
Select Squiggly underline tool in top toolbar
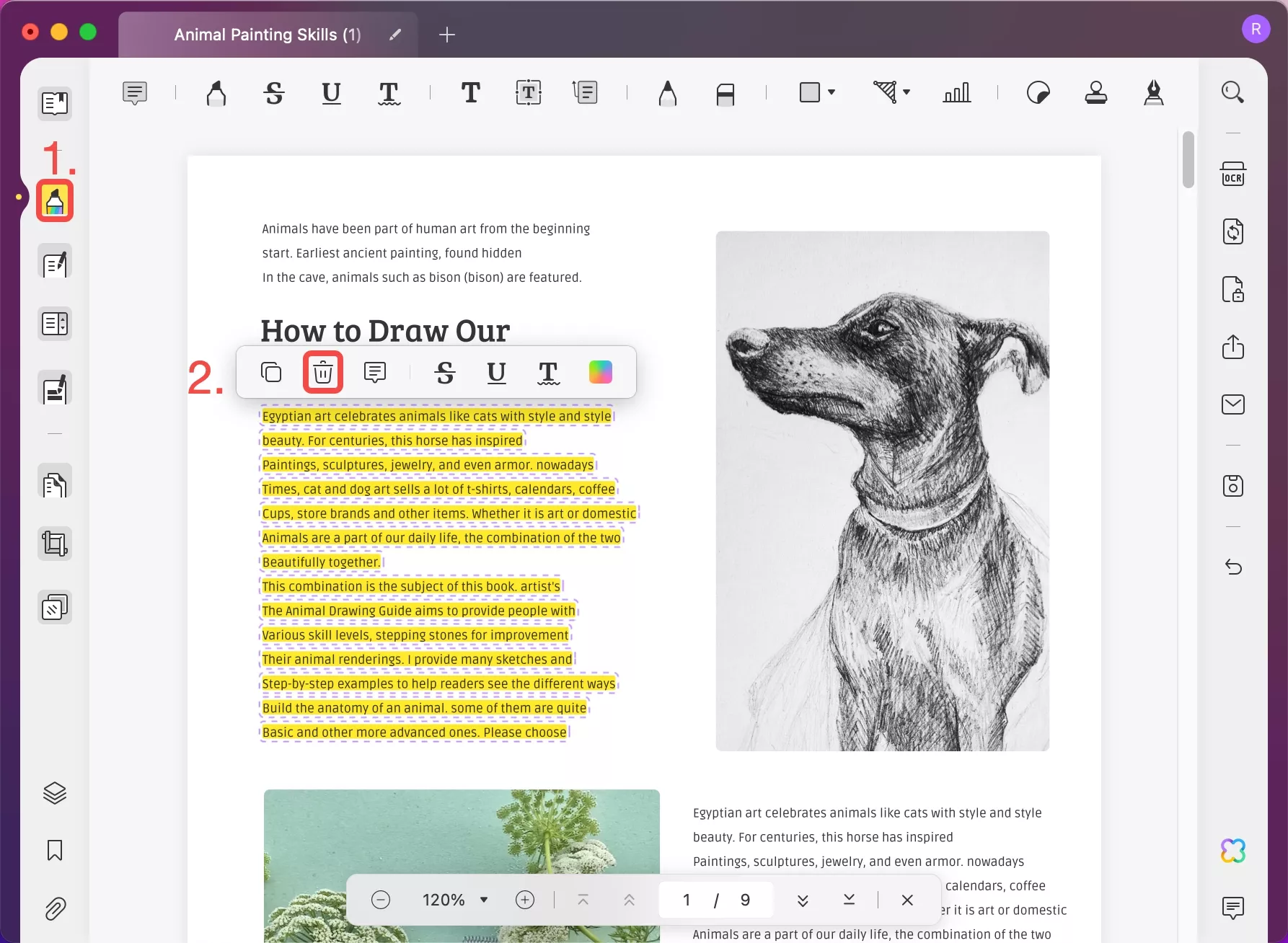point(389,93)
